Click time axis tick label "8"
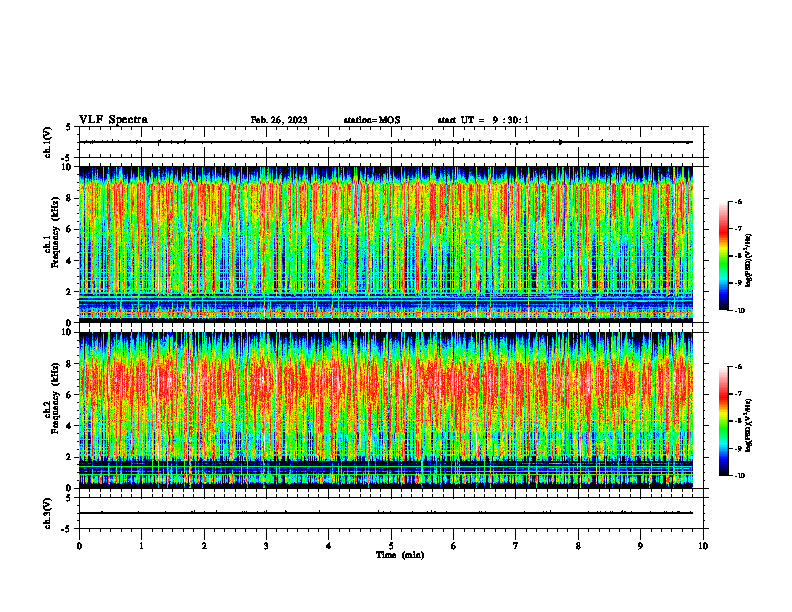Image resolution: width=792 pixels, height=612 pixels. 578,546
